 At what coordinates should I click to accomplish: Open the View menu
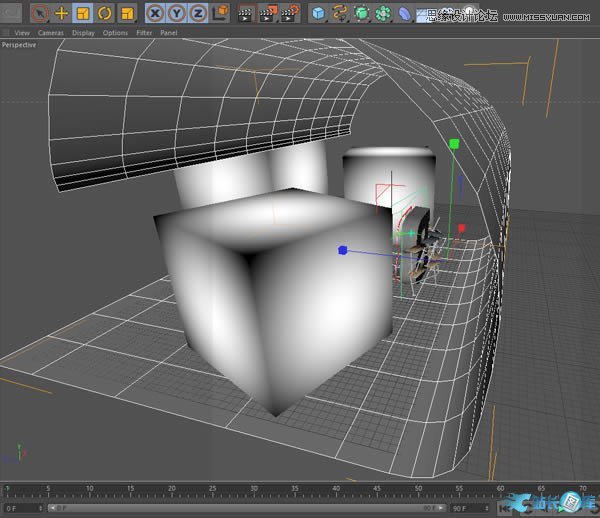[x=21, y=33]
